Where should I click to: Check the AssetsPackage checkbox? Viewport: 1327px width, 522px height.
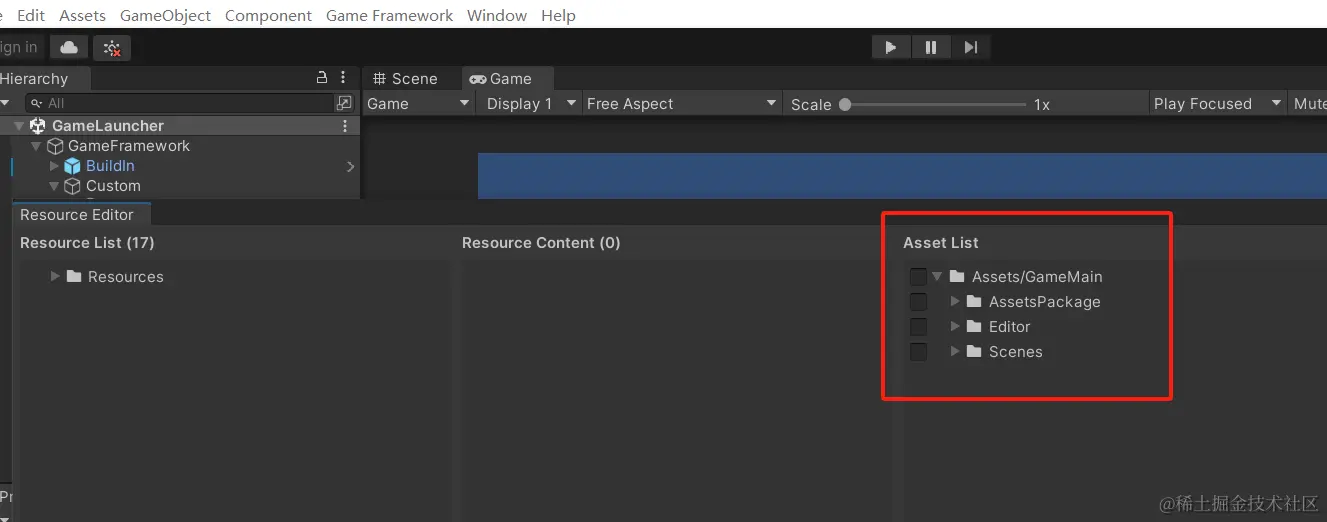[x=918, y=301]
